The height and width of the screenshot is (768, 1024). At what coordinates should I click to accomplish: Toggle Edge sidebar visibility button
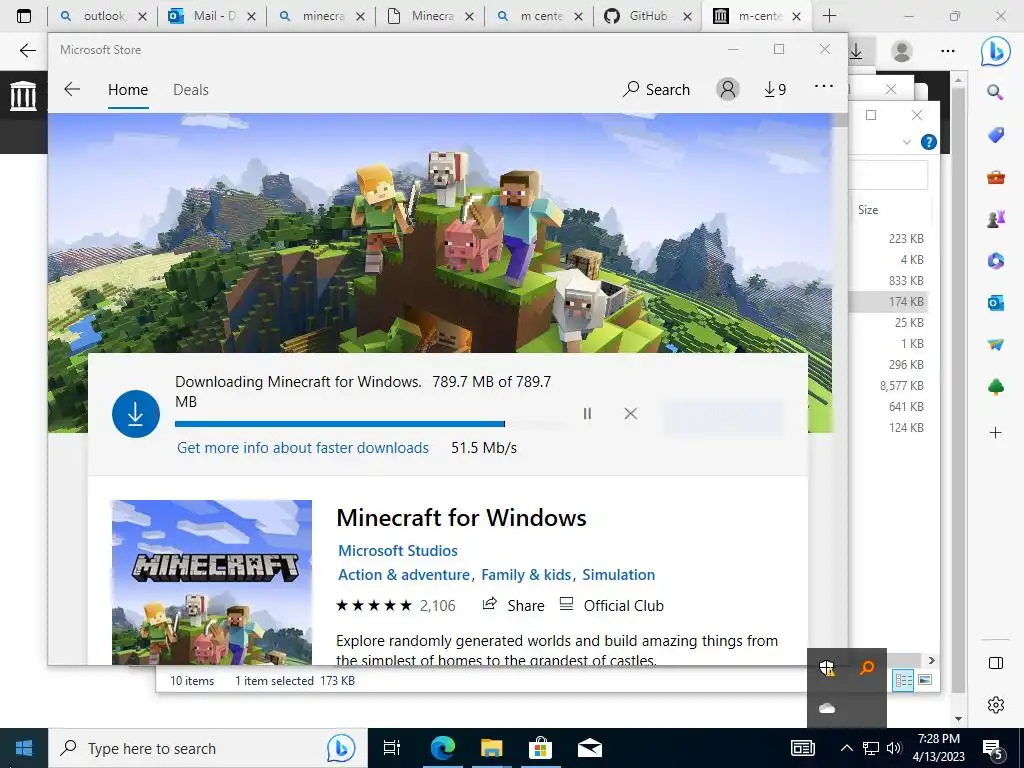coord(995,664)
